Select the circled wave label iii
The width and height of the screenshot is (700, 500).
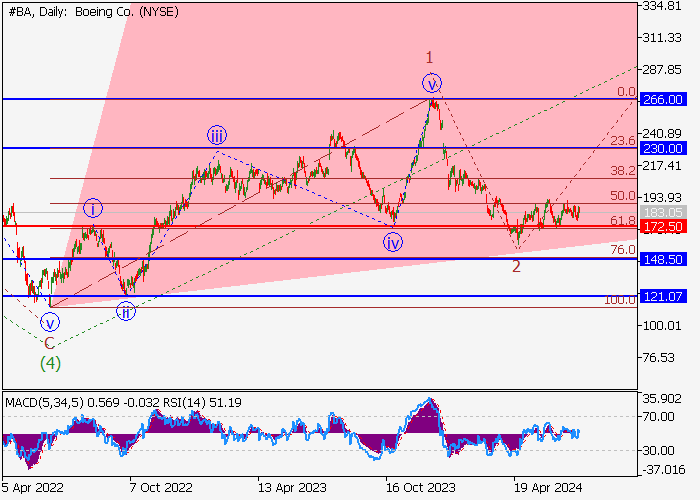[x=217, y=135]
